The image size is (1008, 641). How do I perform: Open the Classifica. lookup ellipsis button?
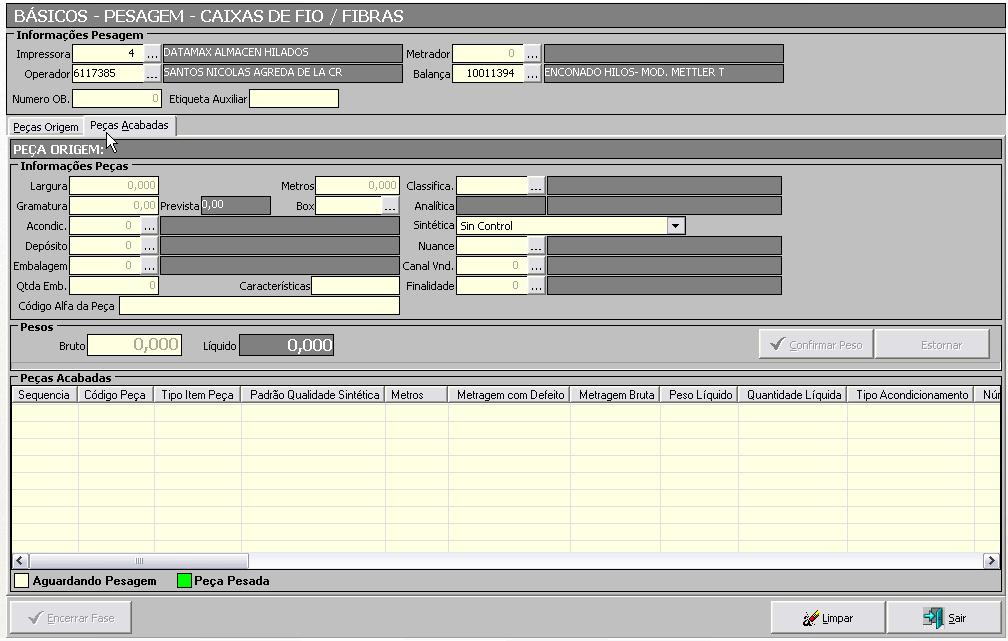click(x=536, y=186)
